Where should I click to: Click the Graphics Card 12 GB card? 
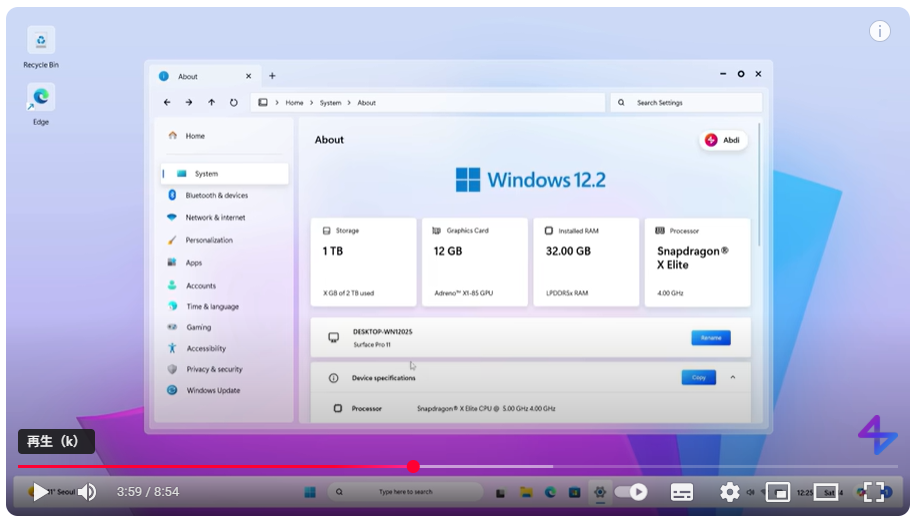click(475, 262)
